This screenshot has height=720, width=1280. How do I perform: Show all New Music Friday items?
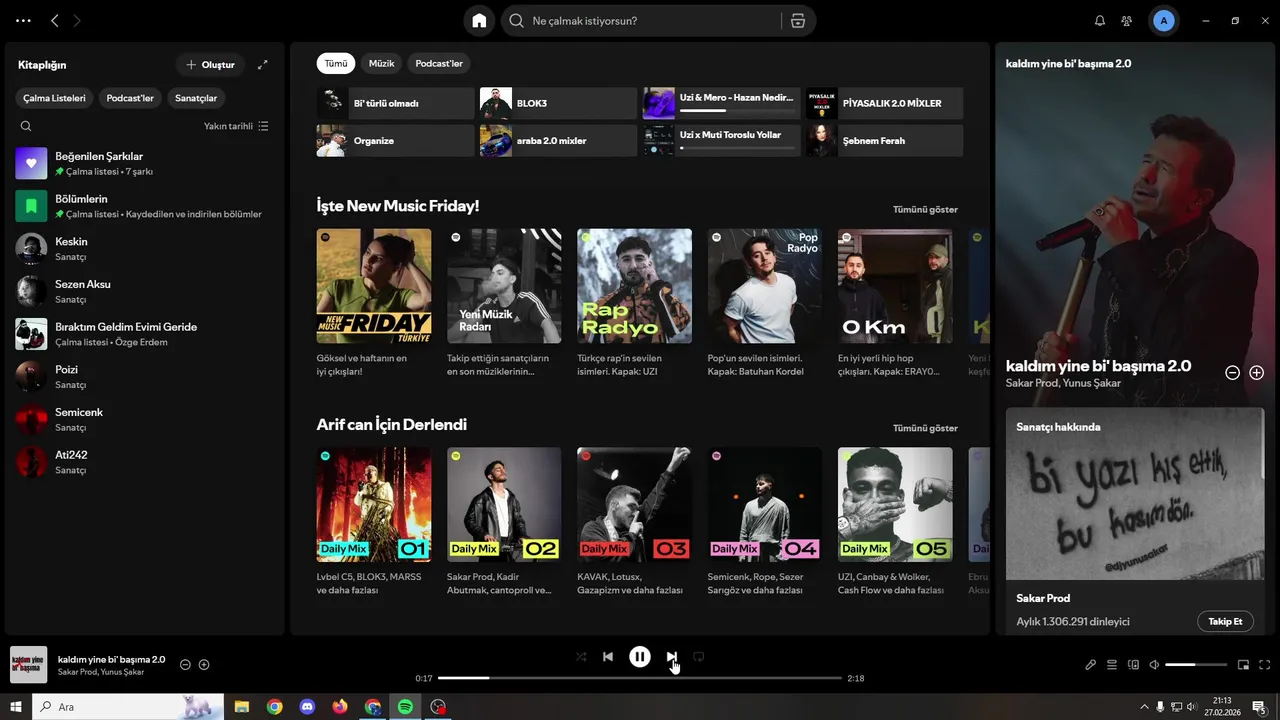click(x=925, y=209)
